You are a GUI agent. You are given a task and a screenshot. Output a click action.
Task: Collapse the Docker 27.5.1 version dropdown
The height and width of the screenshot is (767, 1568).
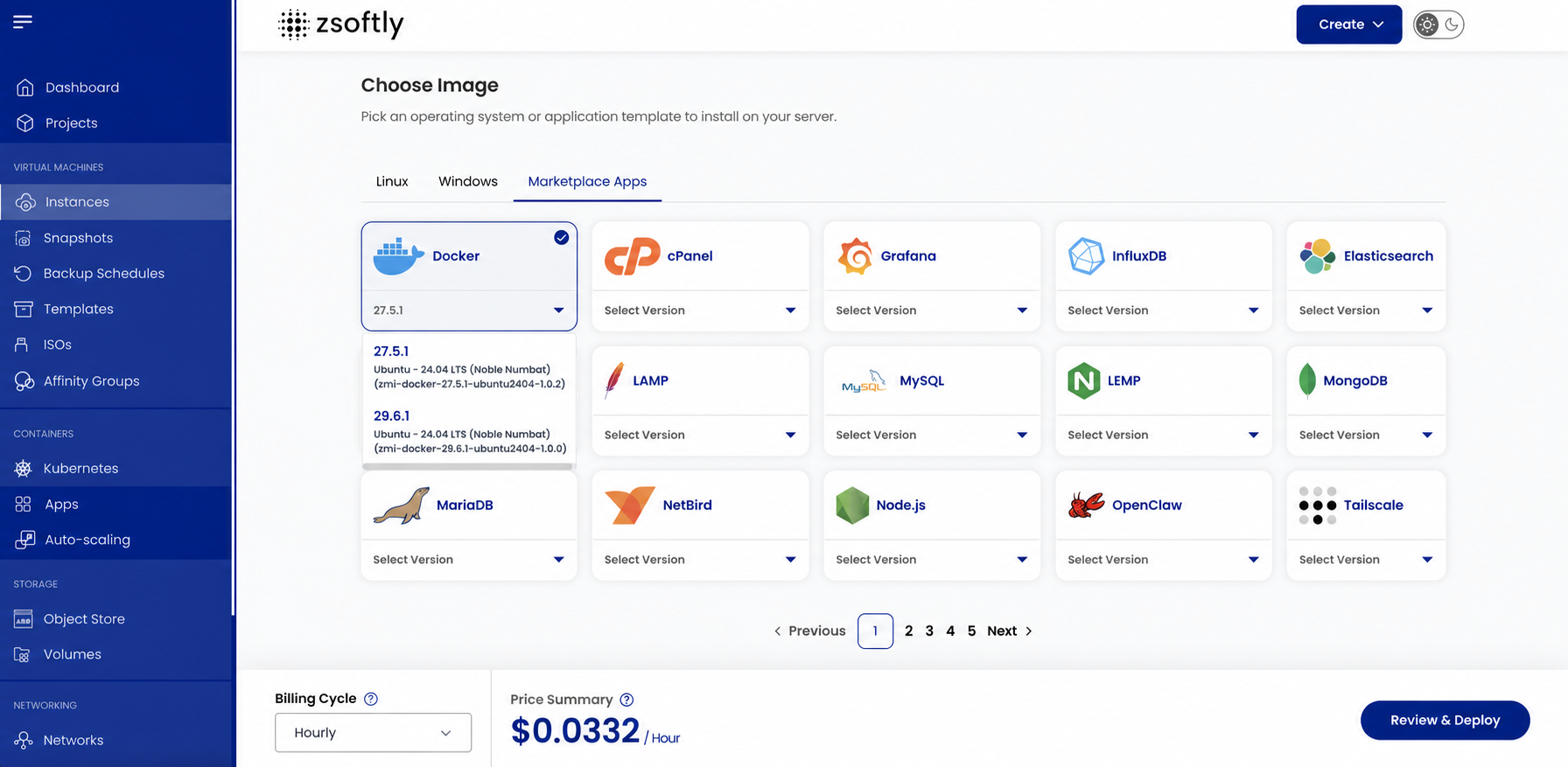coord(469,310)
